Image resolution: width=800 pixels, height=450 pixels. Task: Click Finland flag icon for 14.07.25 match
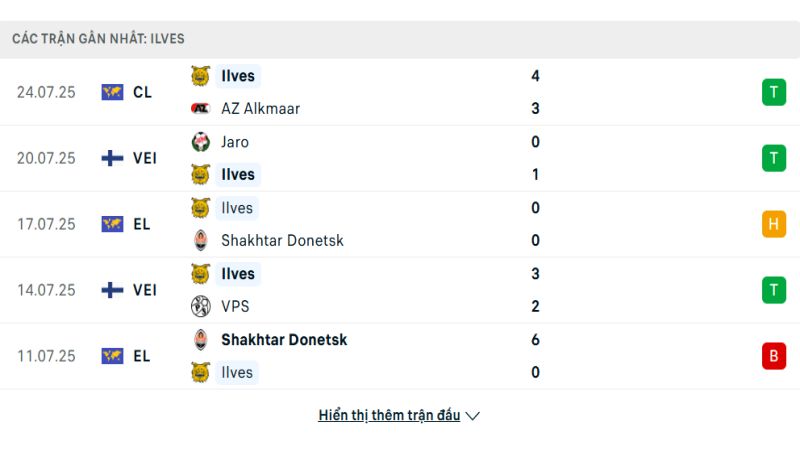(112, 290)
